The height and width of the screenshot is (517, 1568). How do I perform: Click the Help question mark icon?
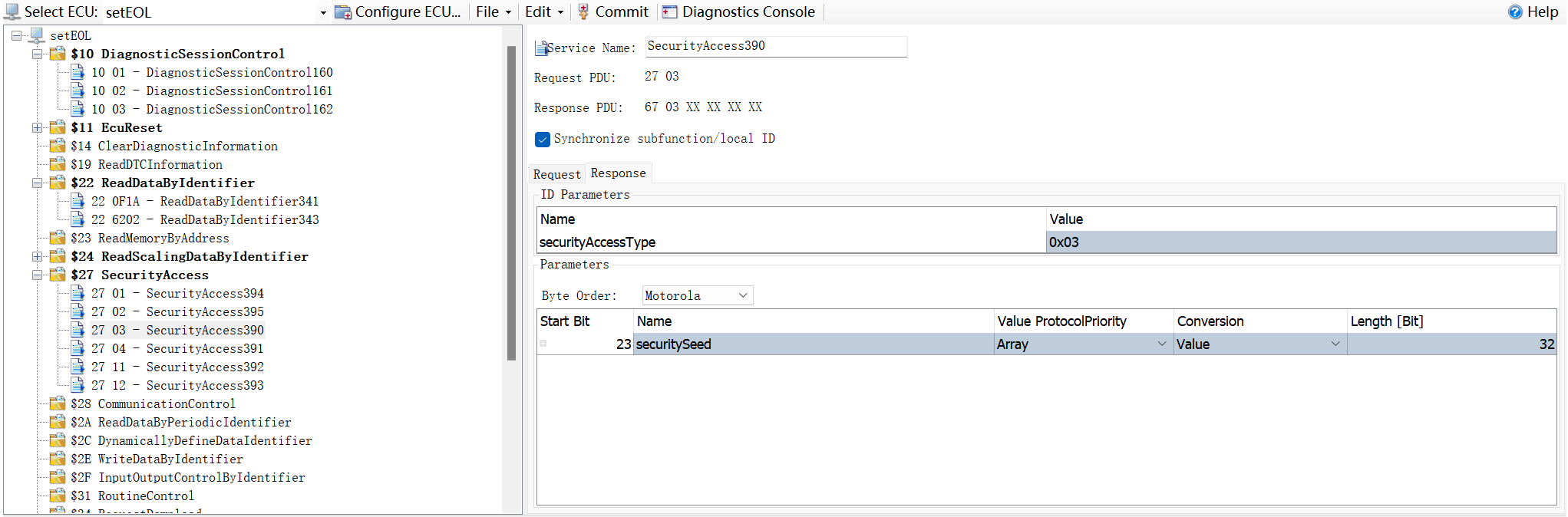coord(1515,12)
